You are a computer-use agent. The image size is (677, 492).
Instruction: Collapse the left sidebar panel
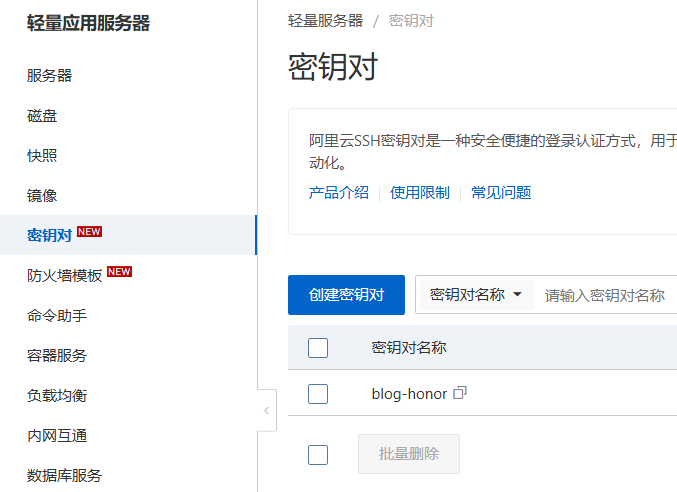point(266,411)
